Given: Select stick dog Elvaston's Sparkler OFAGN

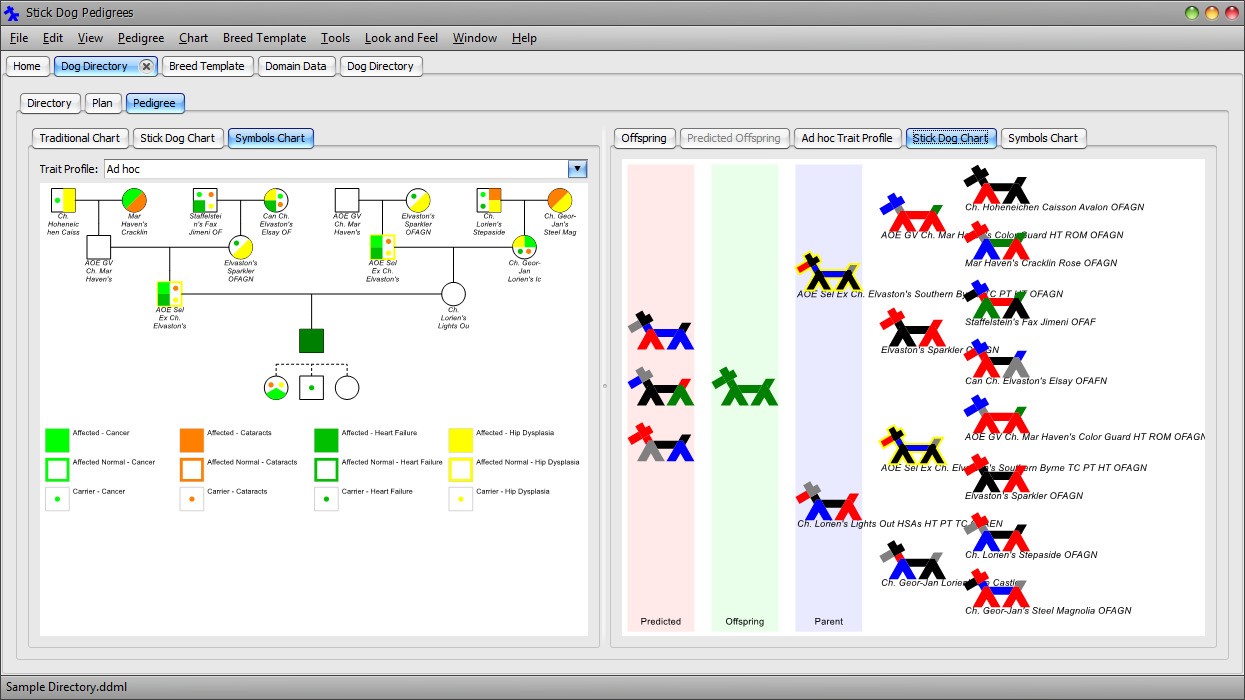Looking at the screenshot, I should coord(913,330).
